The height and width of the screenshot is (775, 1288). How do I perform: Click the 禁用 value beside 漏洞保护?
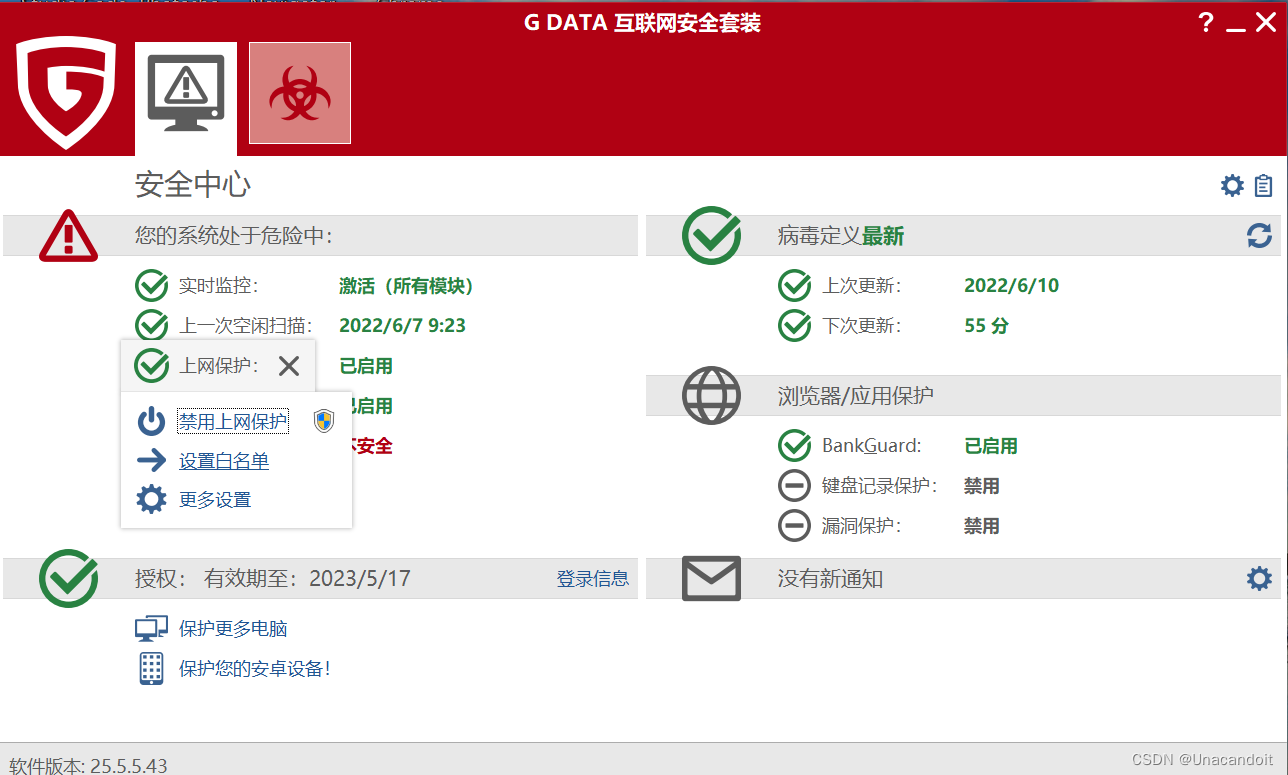[x=982, y=526]
